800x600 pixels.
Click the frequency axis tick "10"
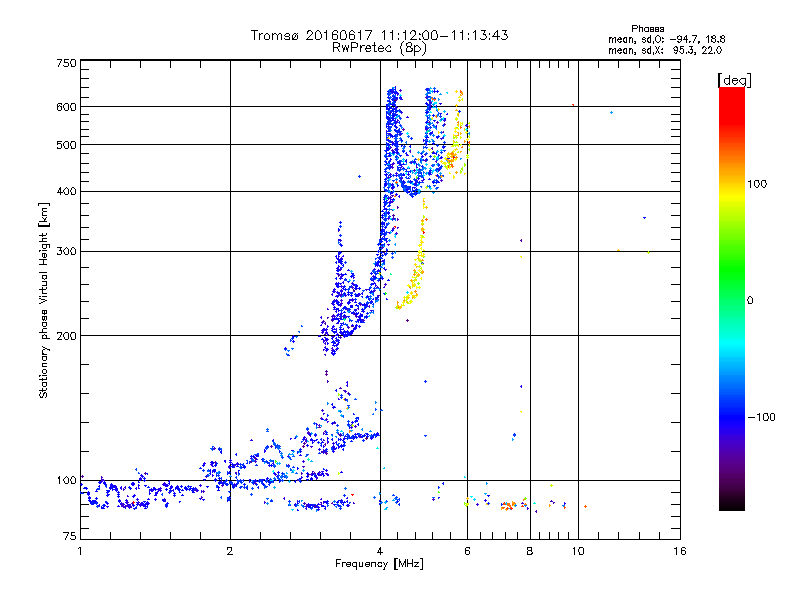click(578, 551)
